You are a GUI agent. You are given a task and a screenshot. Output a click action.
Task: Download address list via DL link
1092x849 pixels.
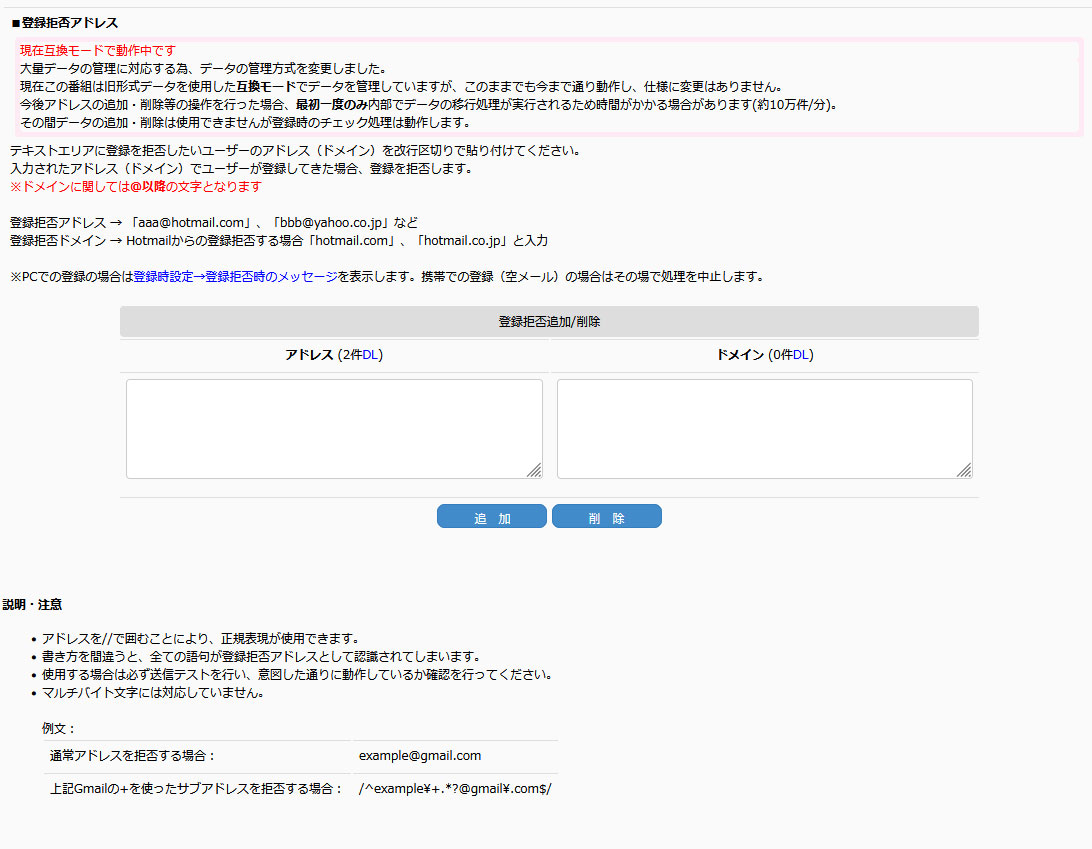pyautogui.click(x=371, y=355)
